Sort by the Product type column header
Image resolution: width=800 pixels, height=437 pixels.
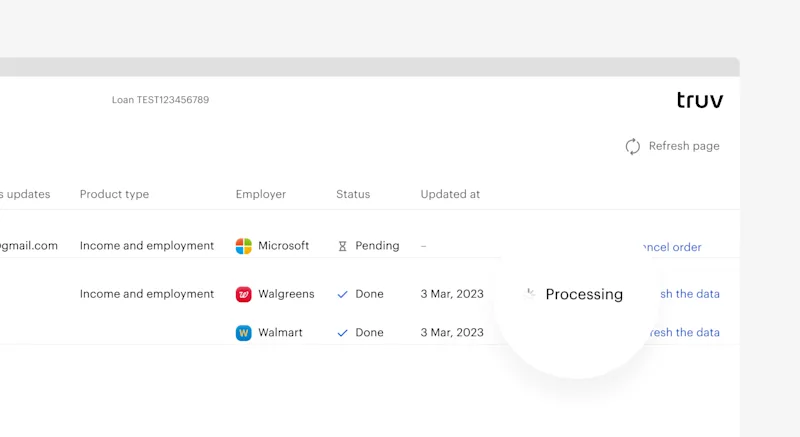114,194
